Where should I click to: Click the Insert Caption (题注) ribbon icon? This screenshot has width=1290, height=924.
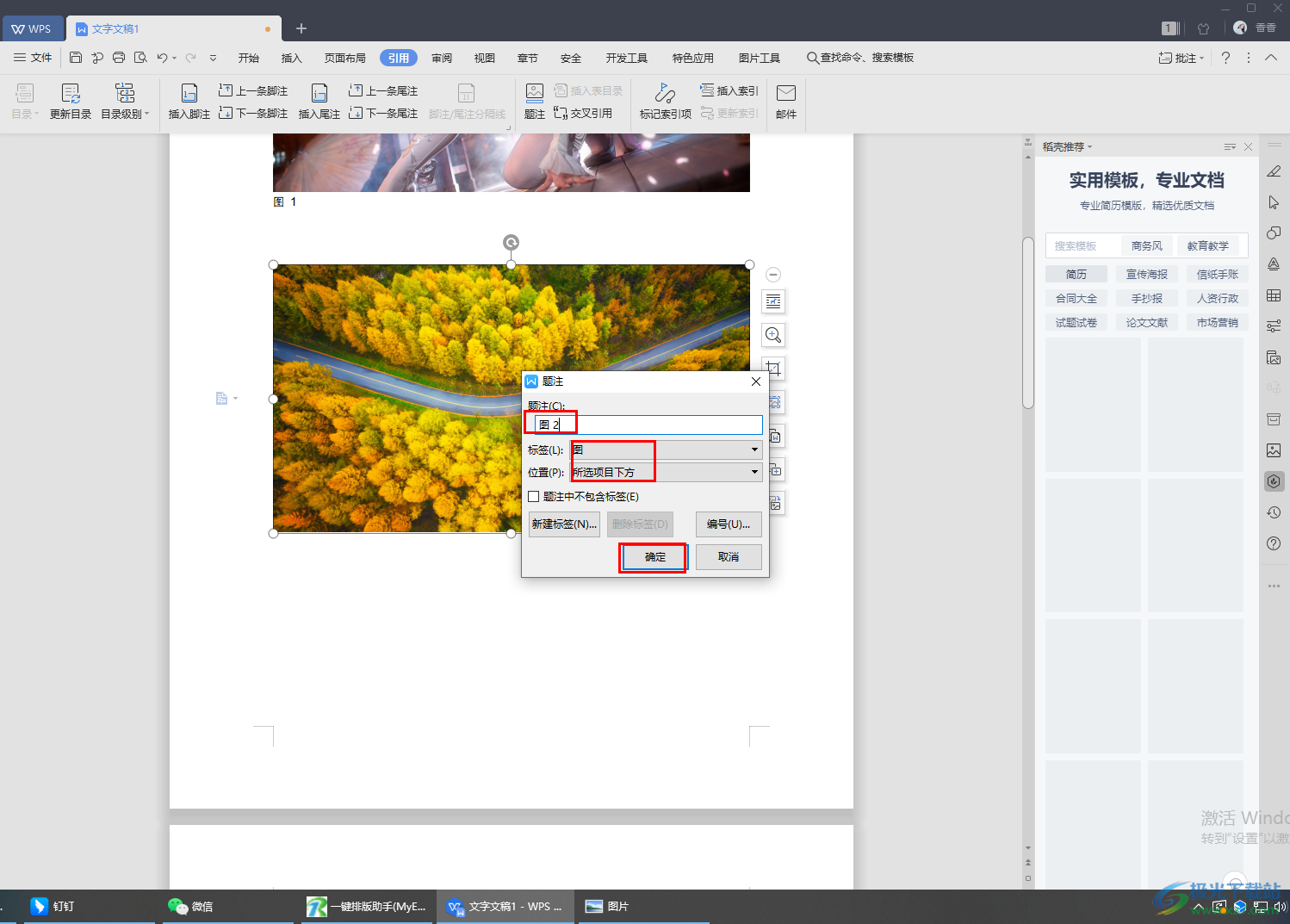pyautogui.click(x=535, y=102)
